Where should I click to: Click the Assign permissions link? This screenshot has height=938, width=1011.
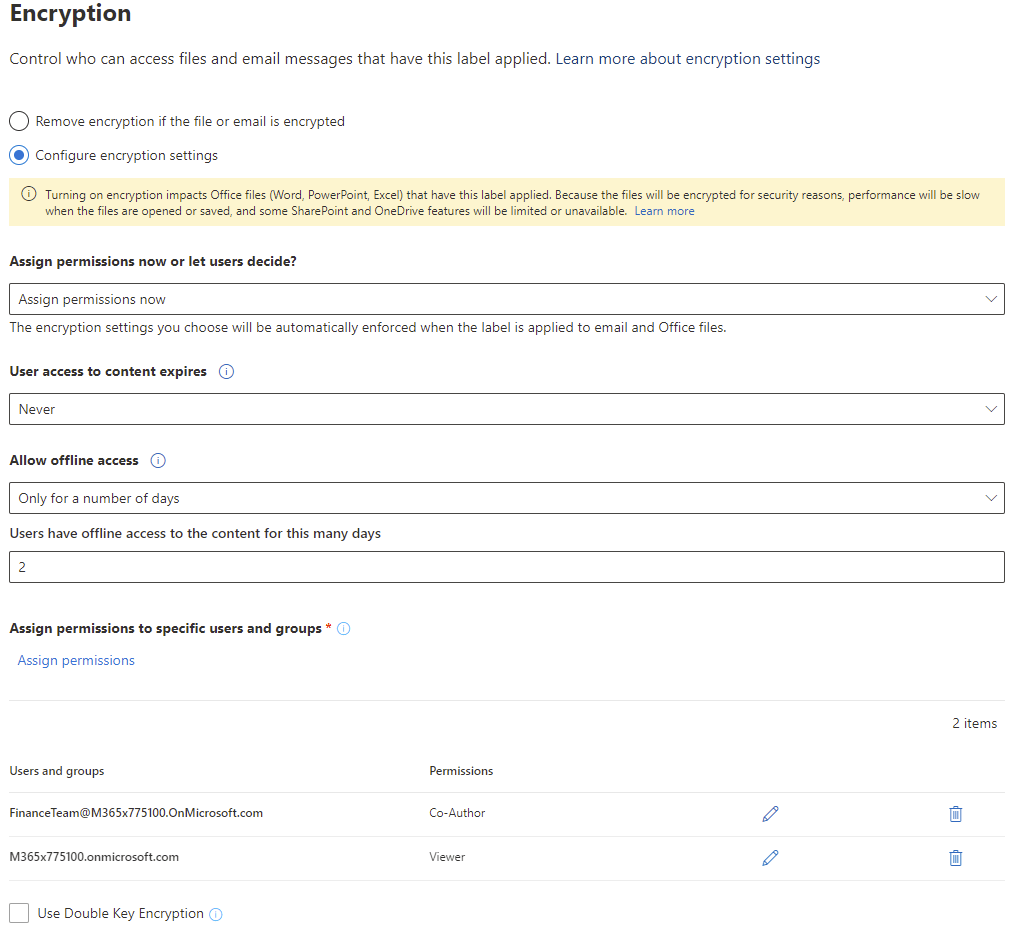coord(76,661)
